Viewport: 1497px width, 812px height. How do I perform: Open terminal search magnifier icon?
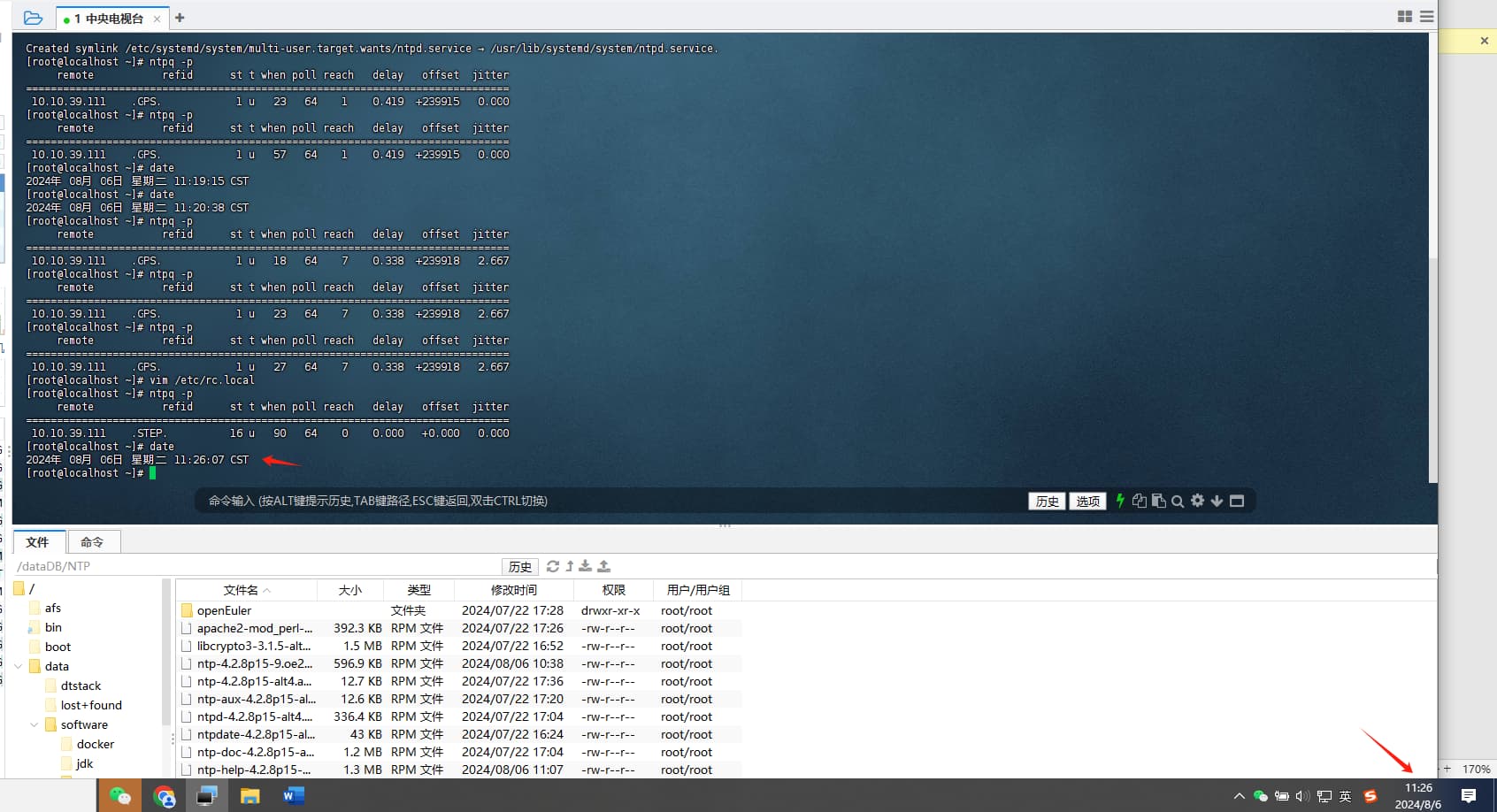1178,502
